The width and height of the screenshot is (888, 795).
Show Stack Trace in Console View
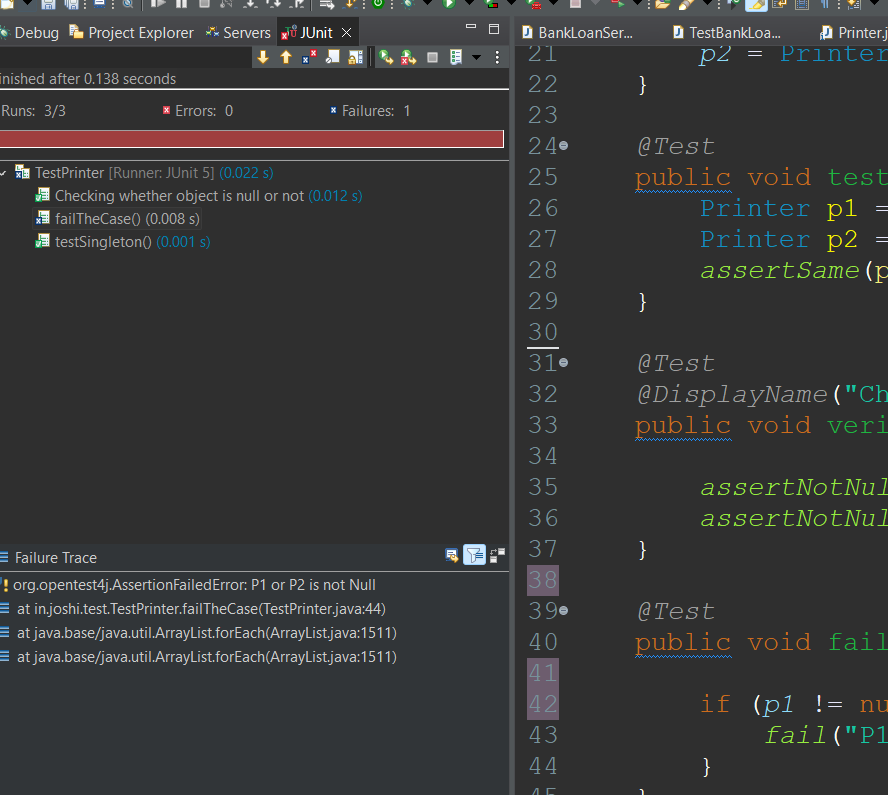click(x=451, y=555)
